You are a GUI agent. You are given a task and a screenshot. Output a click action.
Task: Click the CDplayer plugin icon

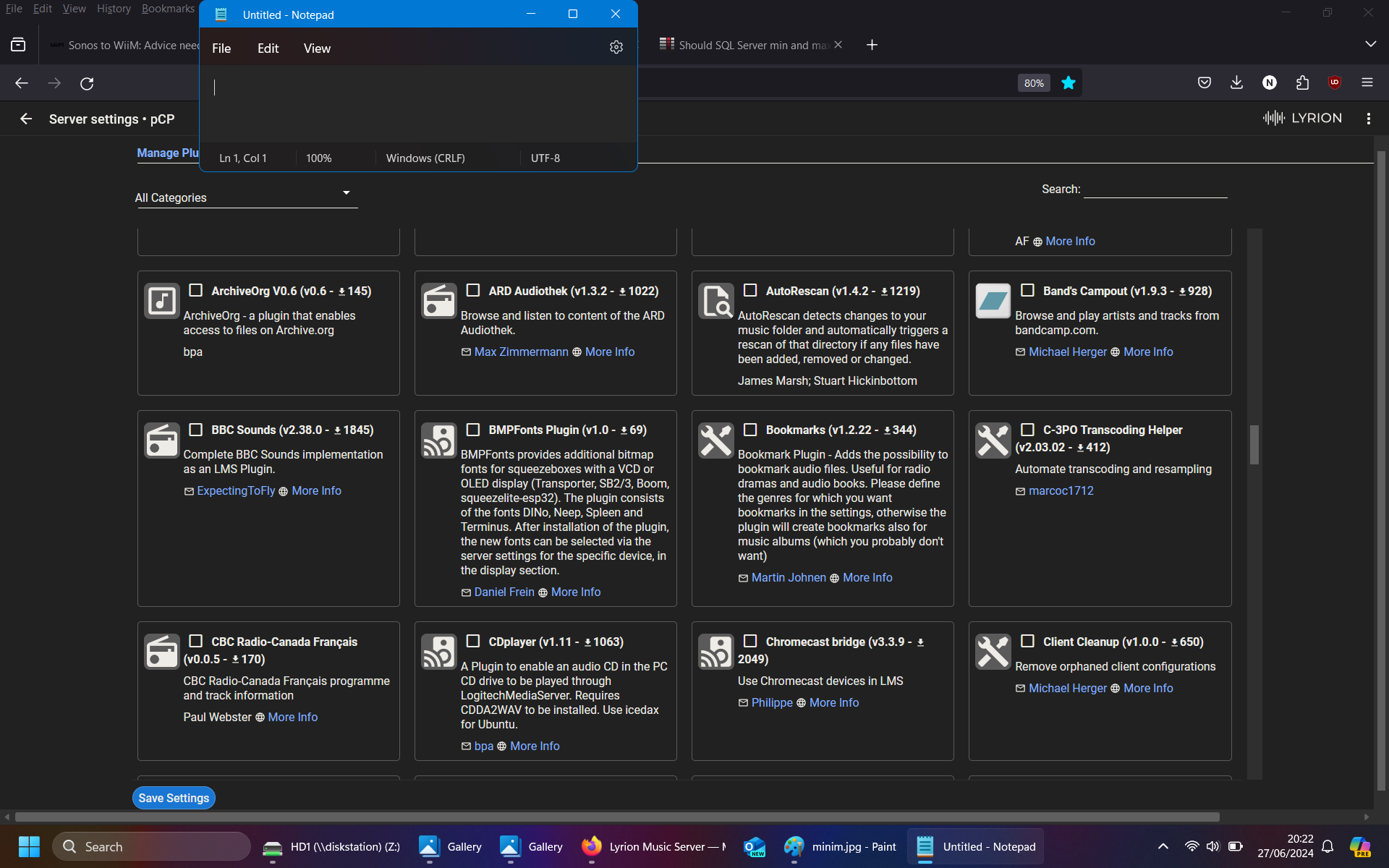439,652
